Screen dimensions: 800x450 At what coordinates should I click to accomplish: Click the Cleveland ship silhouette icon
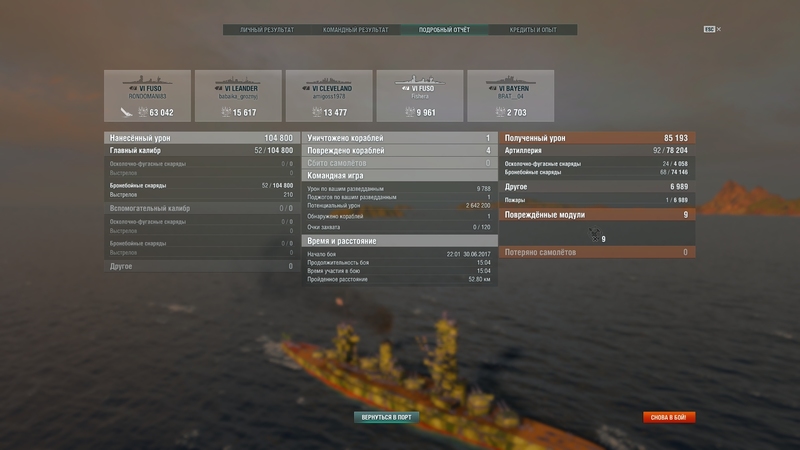[x=329, y=81]
